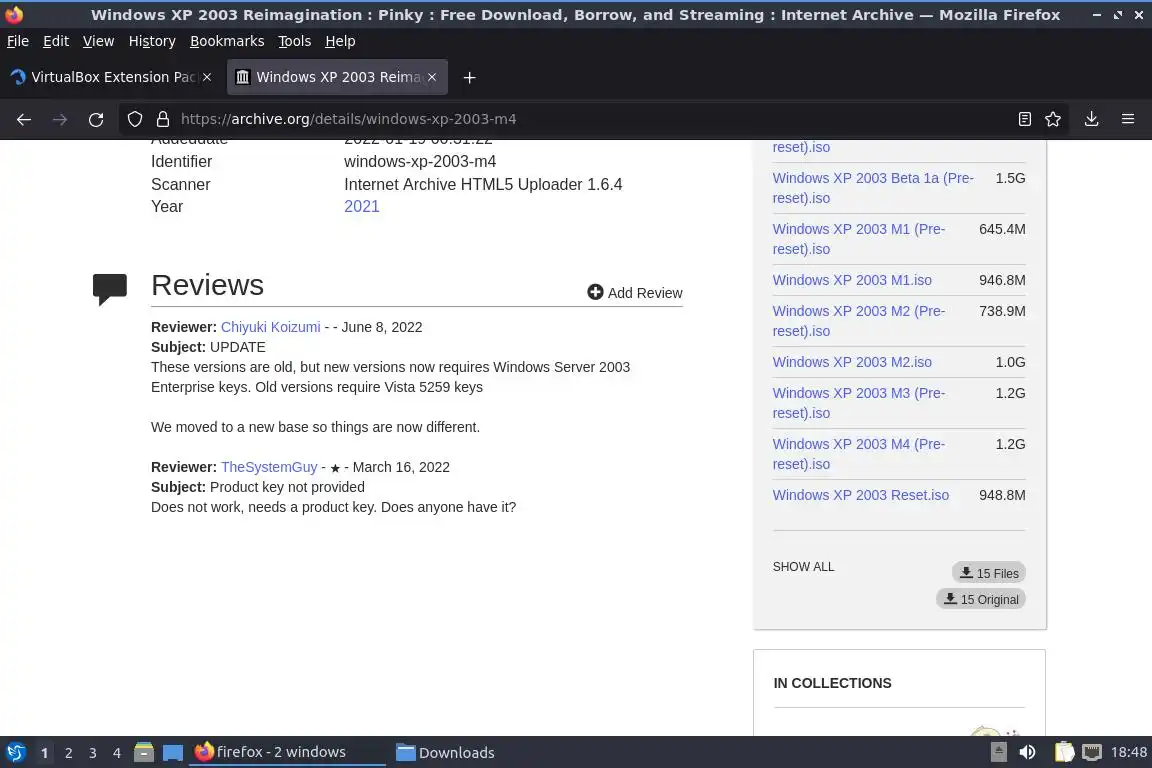Download Windows XP 2003 Beta 1a (Pre-reset).iso
This screenshot has height=768, width=1152.
pos(873,188)
